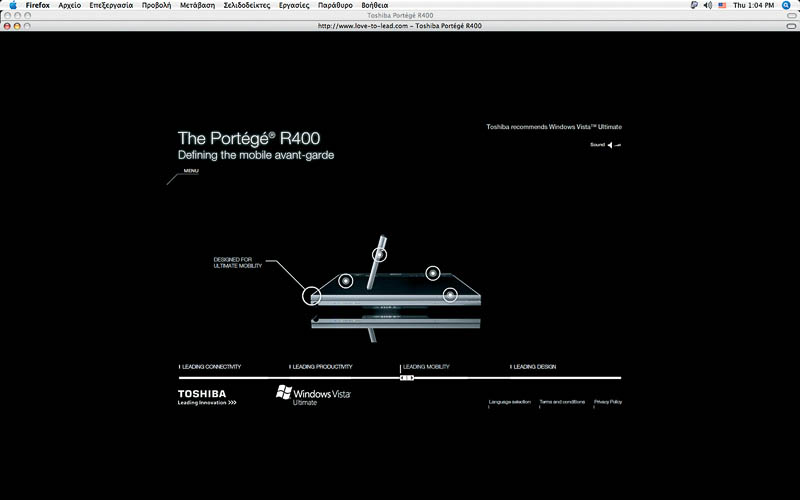Click hotspot circle at laptop's front-right corner
The image size is (800, 500).
point(449,295)
